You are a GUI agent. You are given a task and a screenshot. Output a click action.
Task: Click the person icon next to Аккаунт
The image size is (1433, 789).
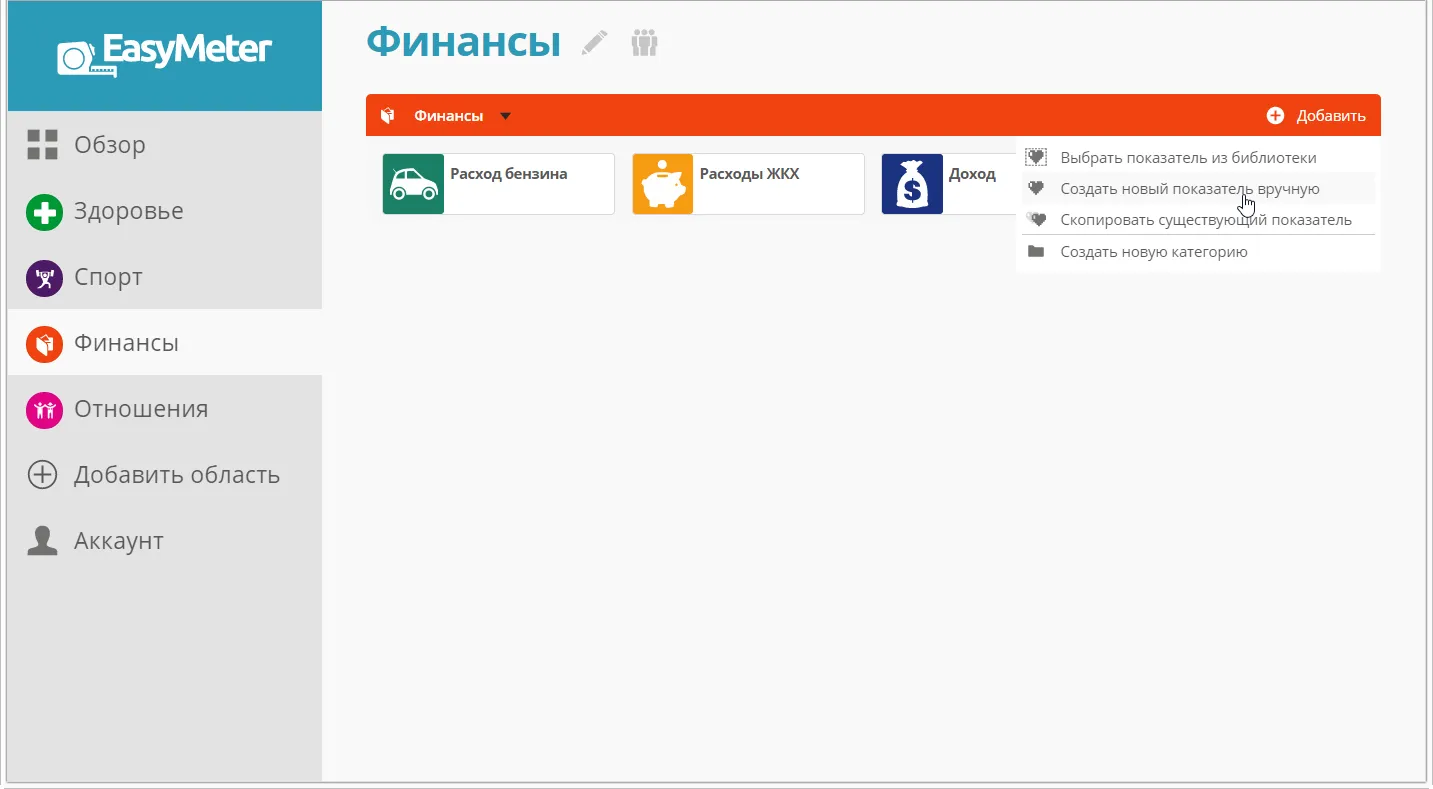[42, 540]
